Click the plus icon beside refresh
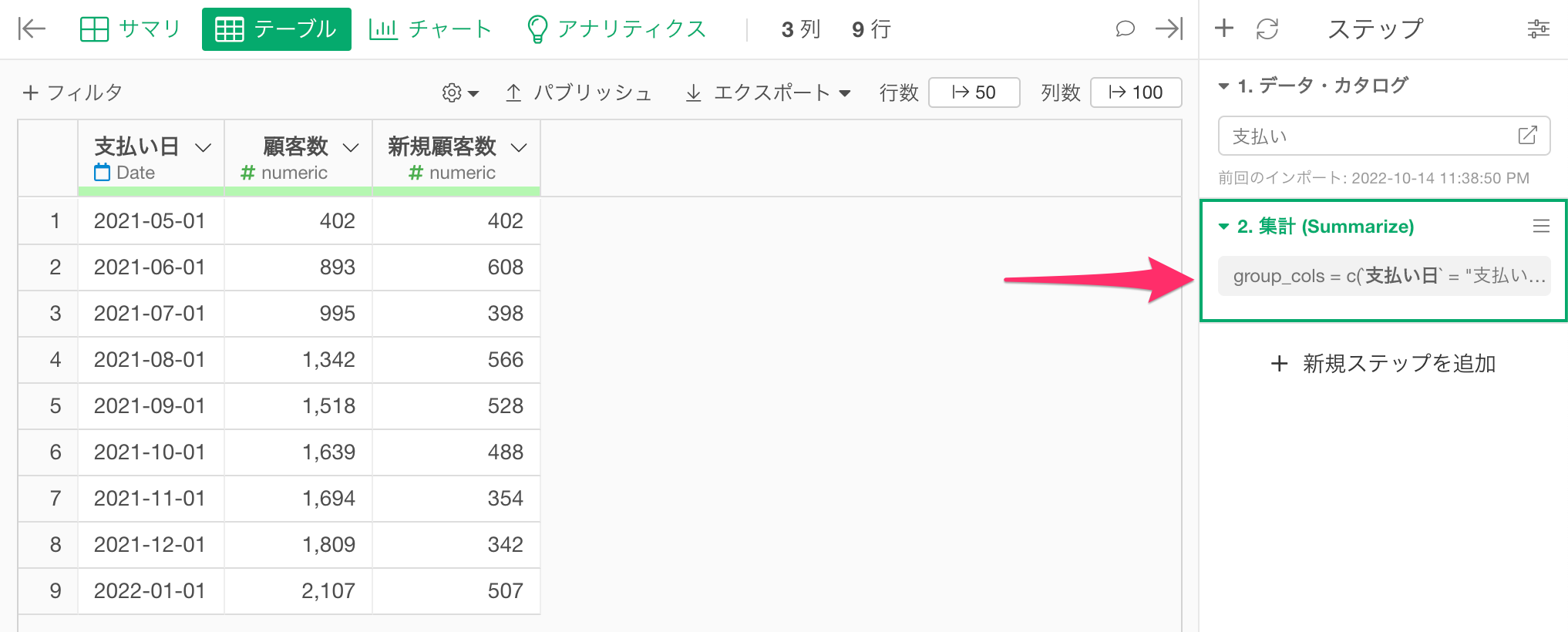The image size is (1568, 632). 1224,29
